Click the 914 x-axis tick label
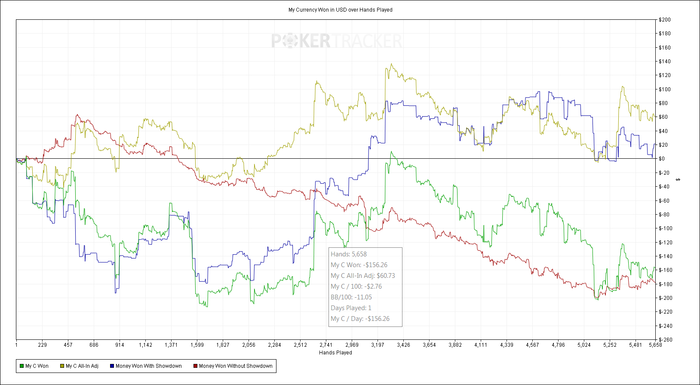700x385 pixels. tap(120, 345)
